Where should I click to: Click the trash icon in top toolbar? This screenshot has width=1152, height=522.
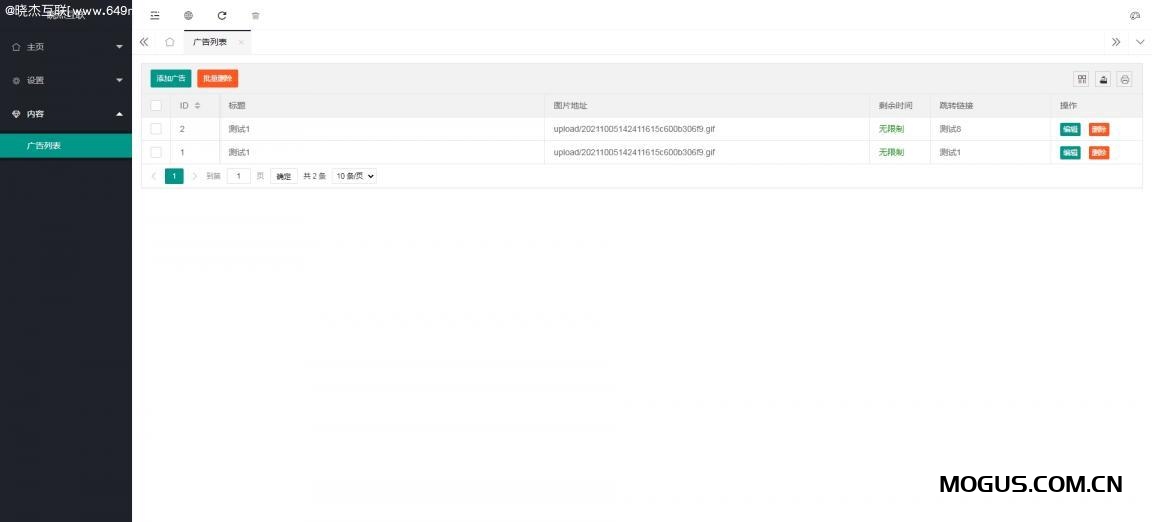[x=255, y=16]
